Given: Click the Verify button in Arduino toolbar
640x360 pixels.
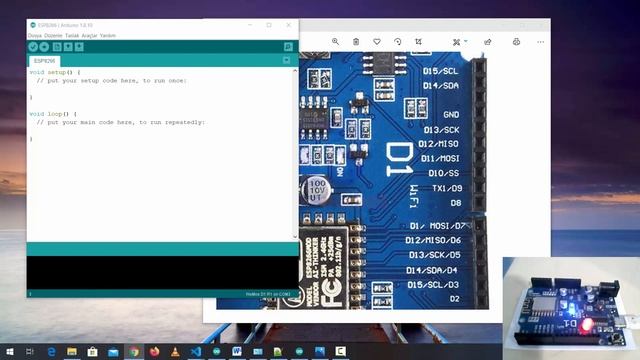Looking at the screenshot, I should pyautogui.click(x=33, y=47).
